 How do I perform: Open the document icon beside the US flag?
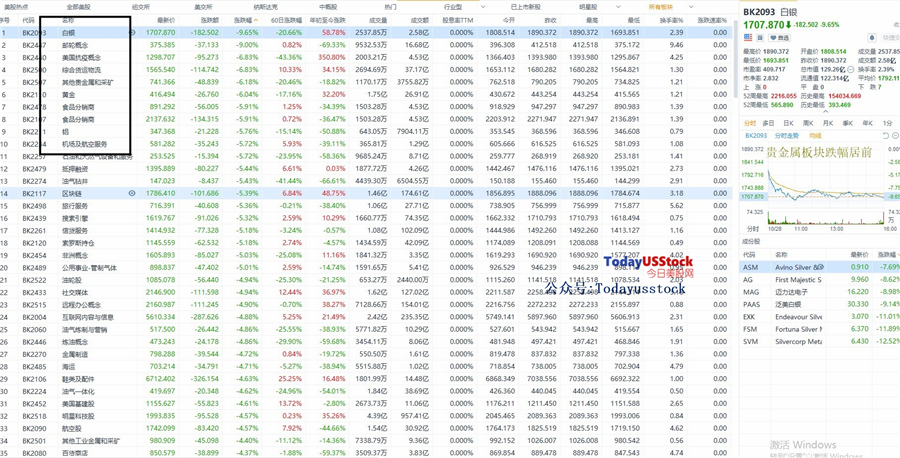click(x=760, y=38)
